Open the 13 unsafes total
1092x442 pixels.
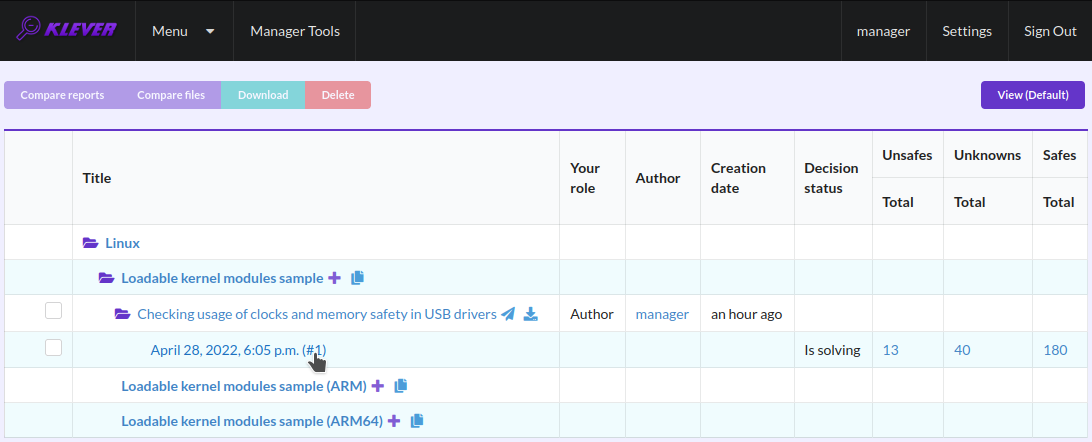(890, 350)
